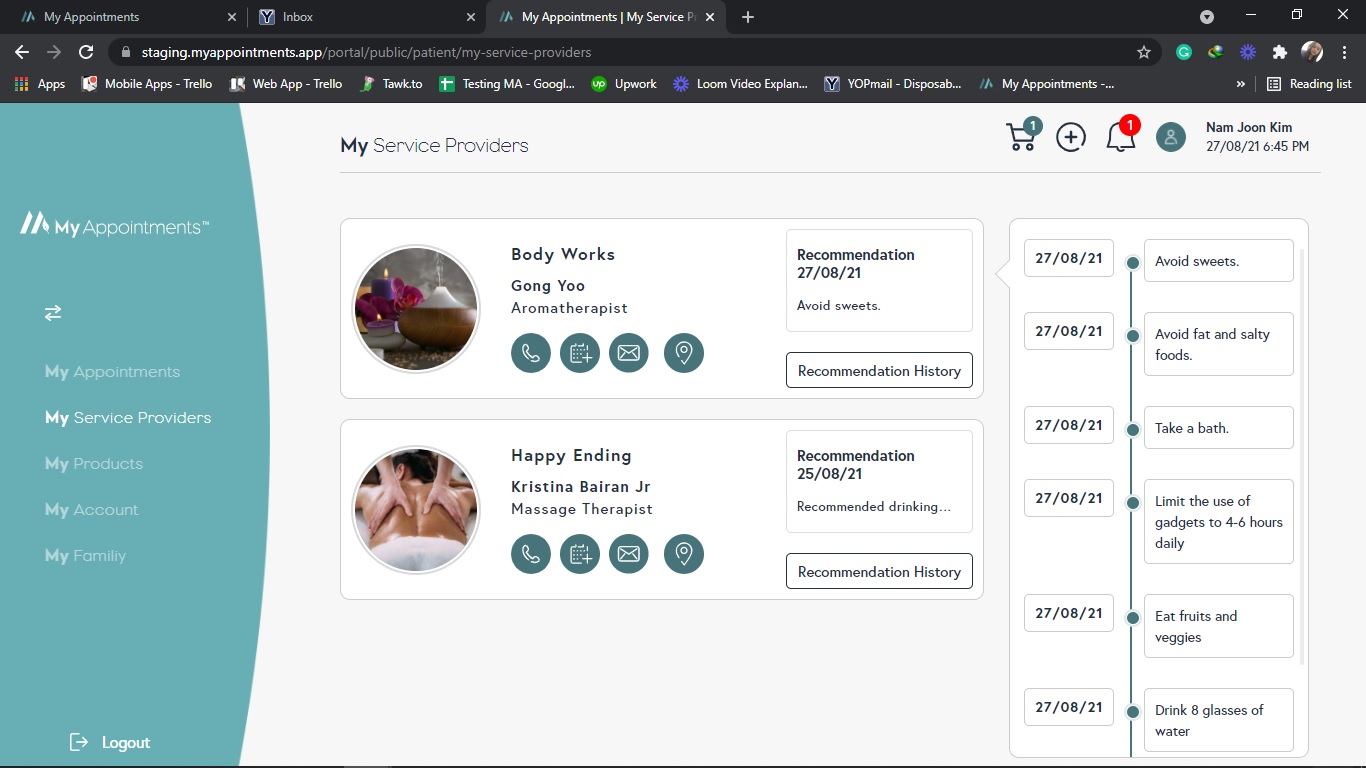Toggle sidebar with the swap arrows icon
The height and width of the screenshot is (768, 1366).
click(53, 313)
